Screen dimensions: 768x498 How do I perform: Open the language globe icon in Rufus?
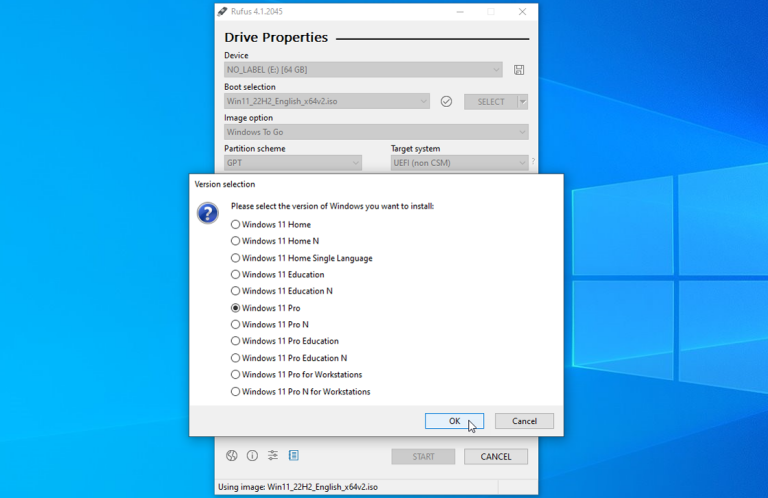[232, 456]
